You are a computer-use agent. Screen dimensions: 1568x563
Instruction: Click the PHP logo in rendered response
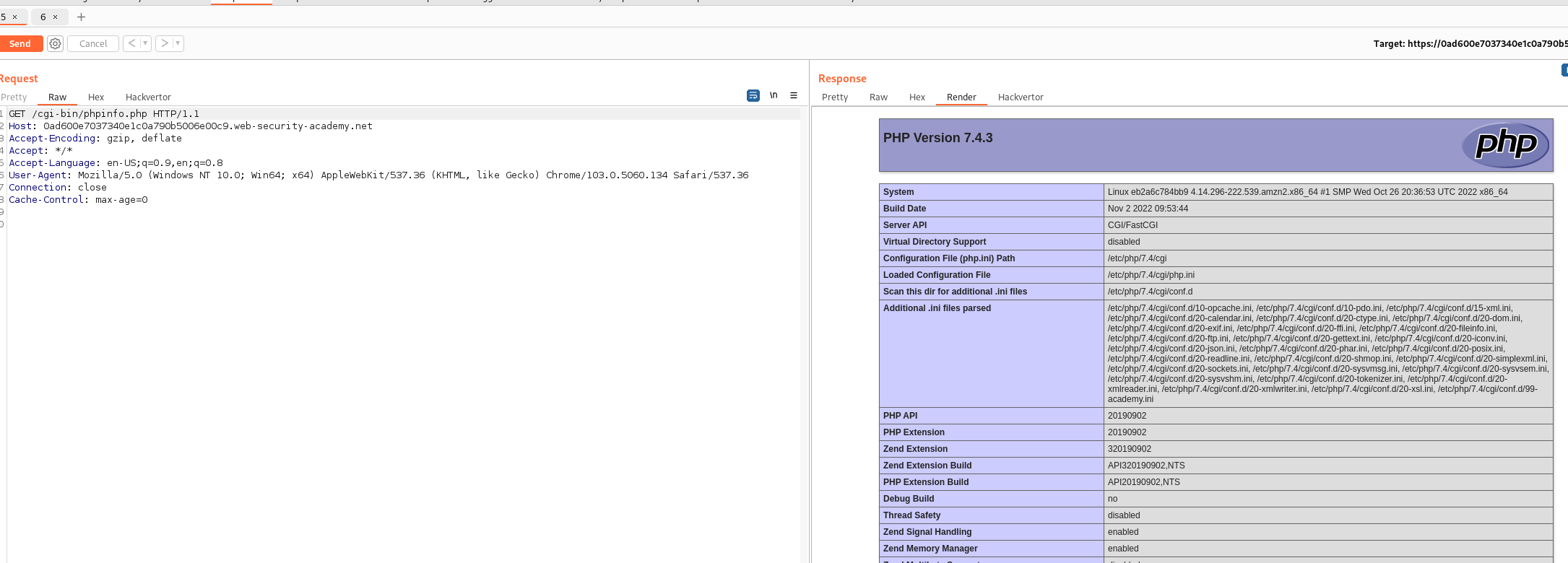pos(1505,144)
